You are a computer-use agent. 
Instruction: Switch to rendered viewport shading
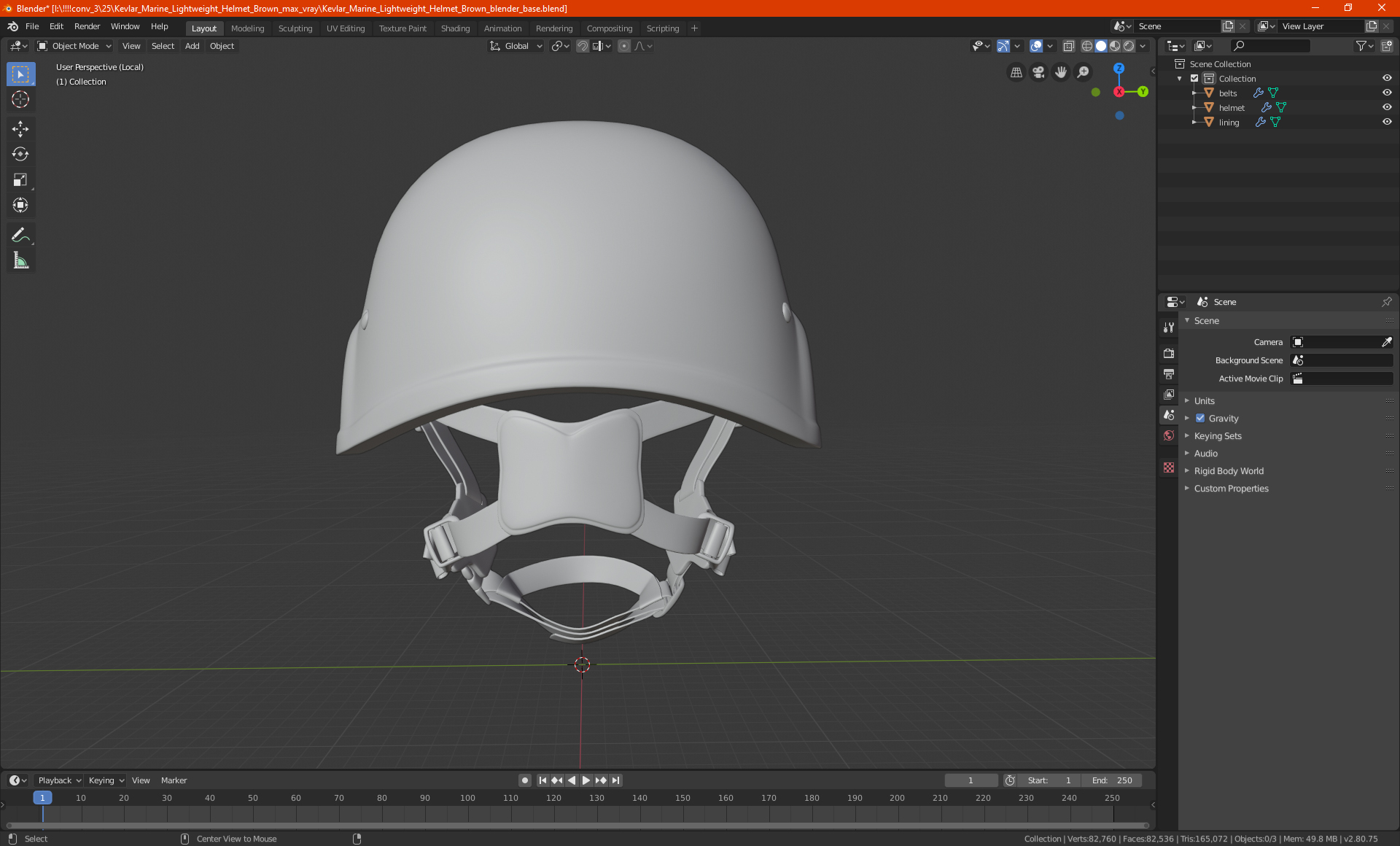(x=1129, y=46)
